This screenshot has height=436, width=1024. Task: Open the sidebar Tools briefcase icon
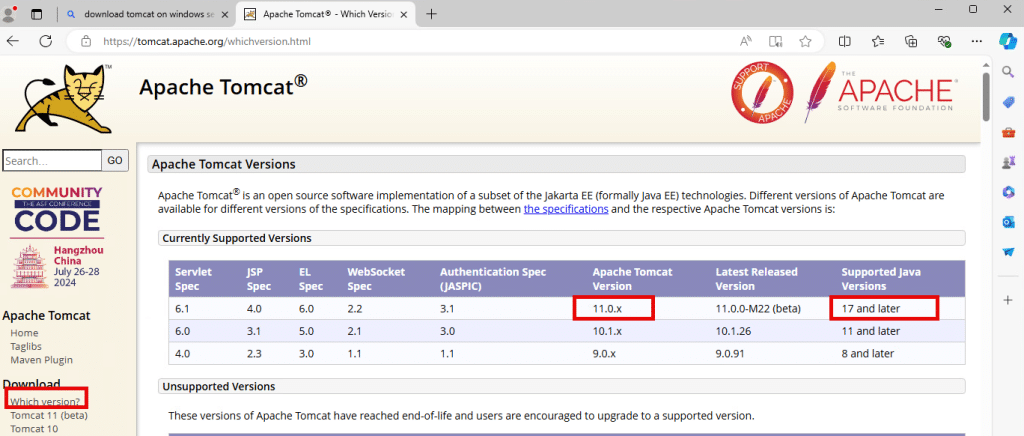point(1008,132)
